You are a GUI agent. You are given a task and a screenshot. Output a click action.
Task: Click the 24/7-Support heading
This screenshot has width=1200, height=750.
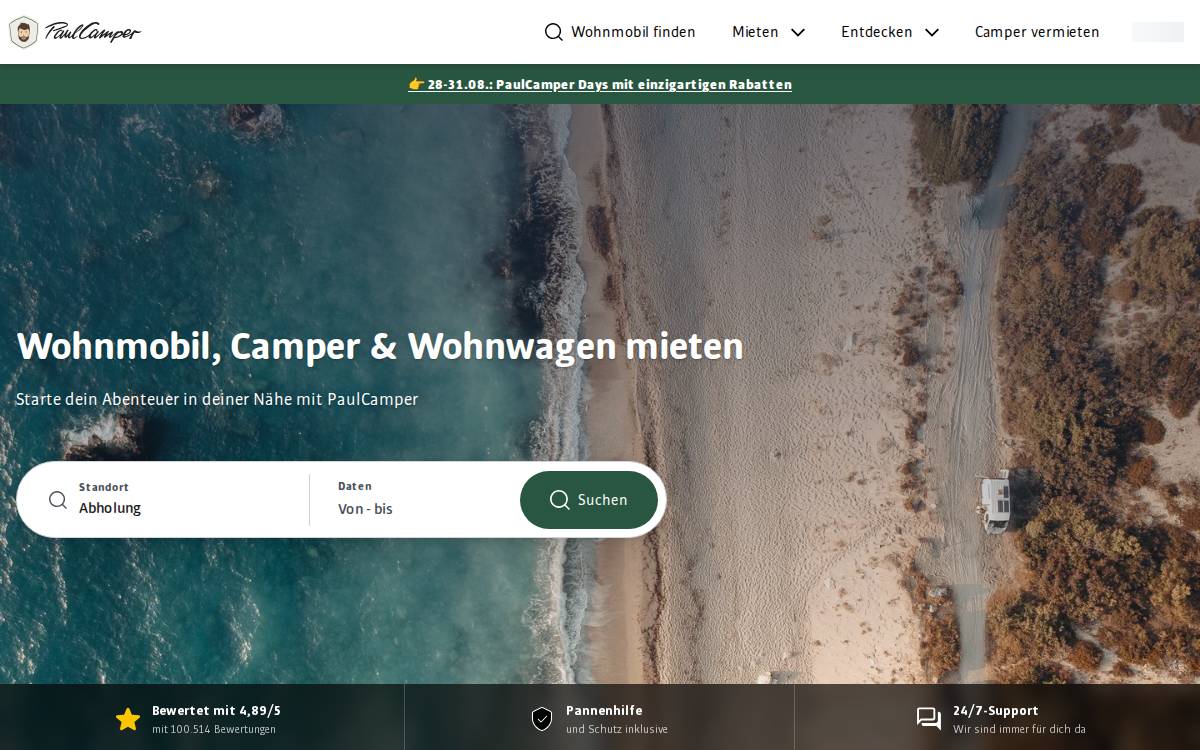[996, 711]
